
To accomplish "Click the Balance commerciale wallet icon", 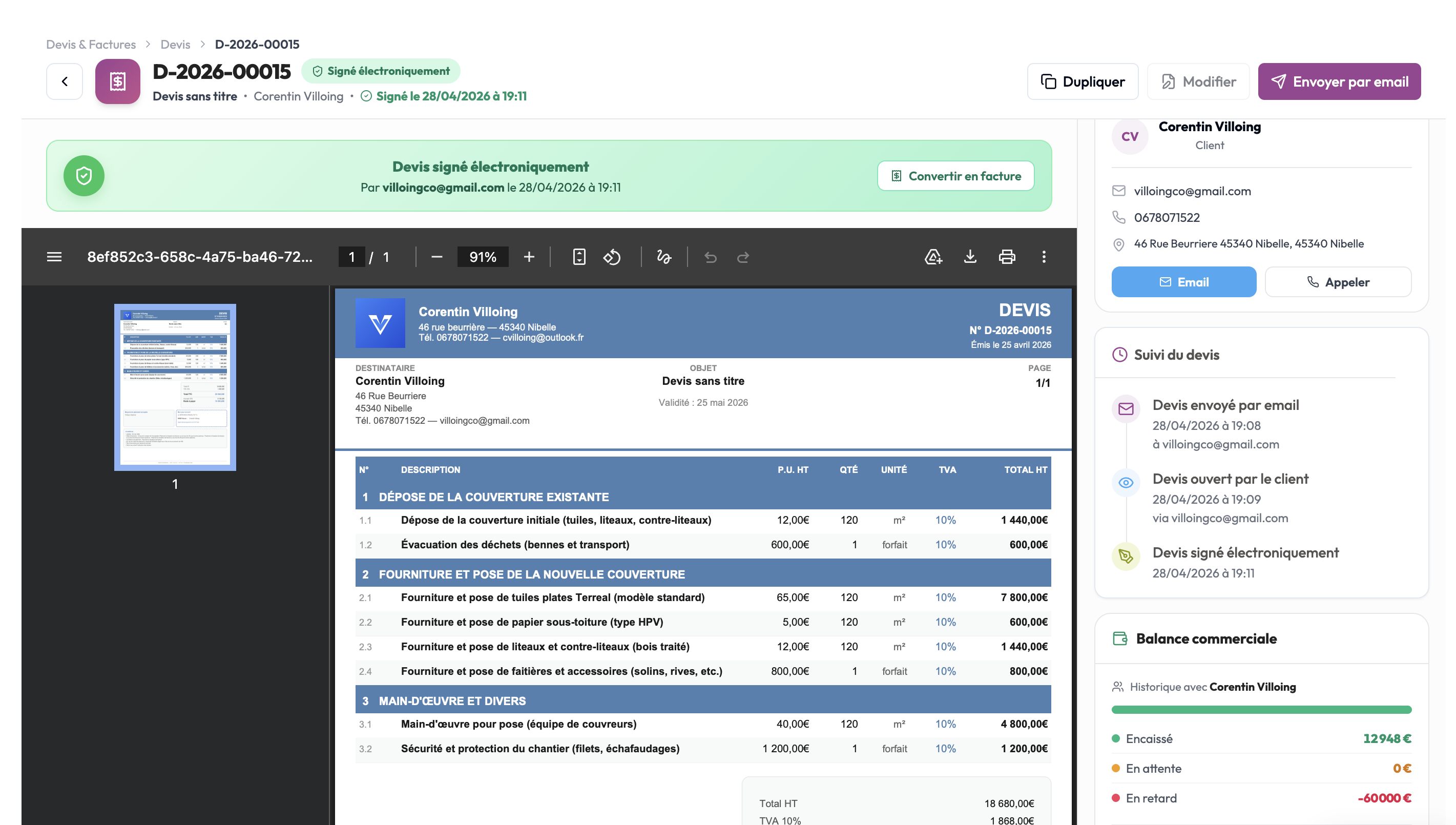I will [x=1119, y=638].
